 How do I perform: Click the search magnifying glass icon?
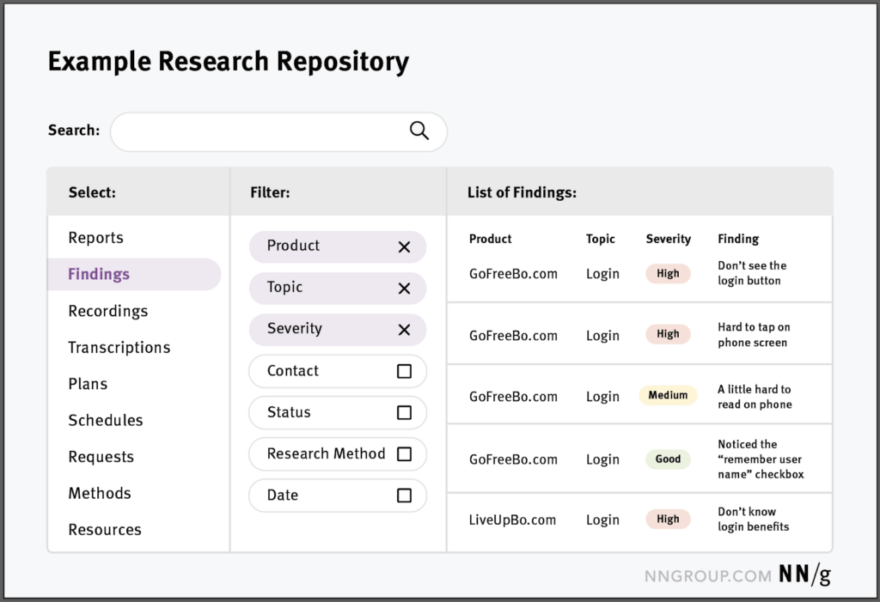tap(418, 130)
